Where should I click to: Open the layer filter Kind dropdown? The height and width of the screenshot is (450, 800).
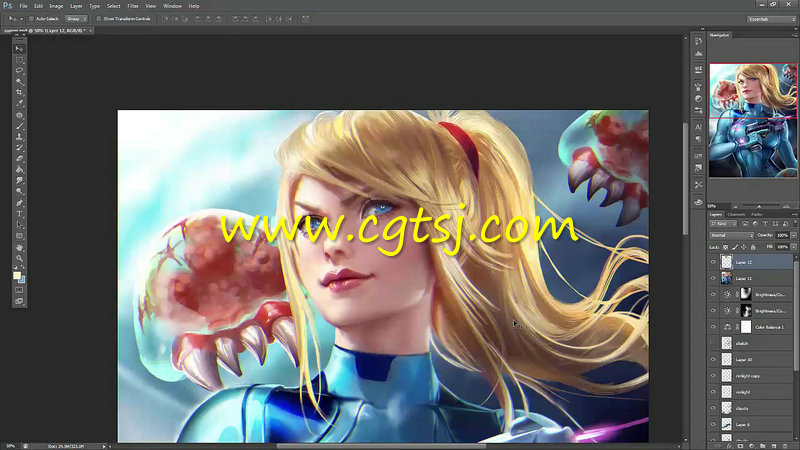click(x=723, y=223)
